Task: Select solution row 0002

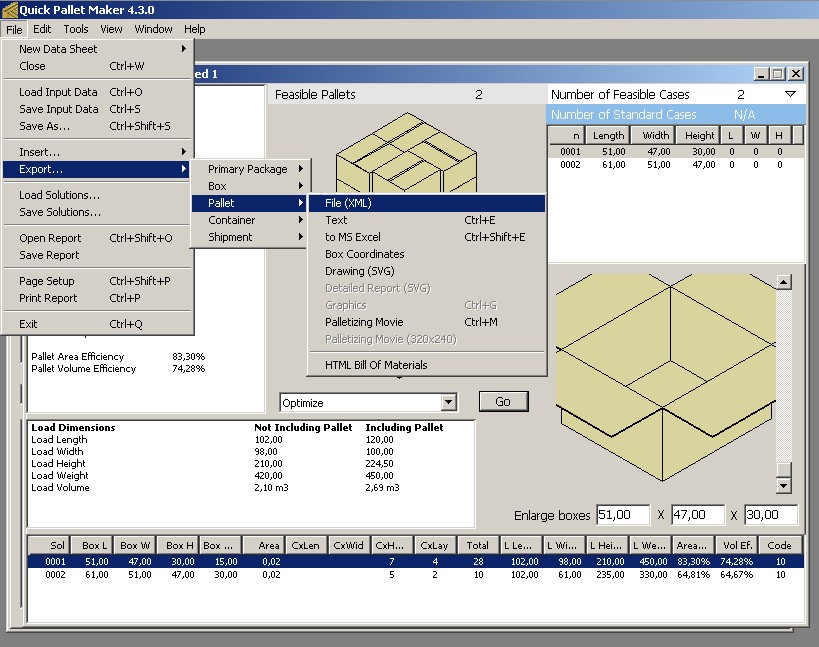Action: pos(415,575)
